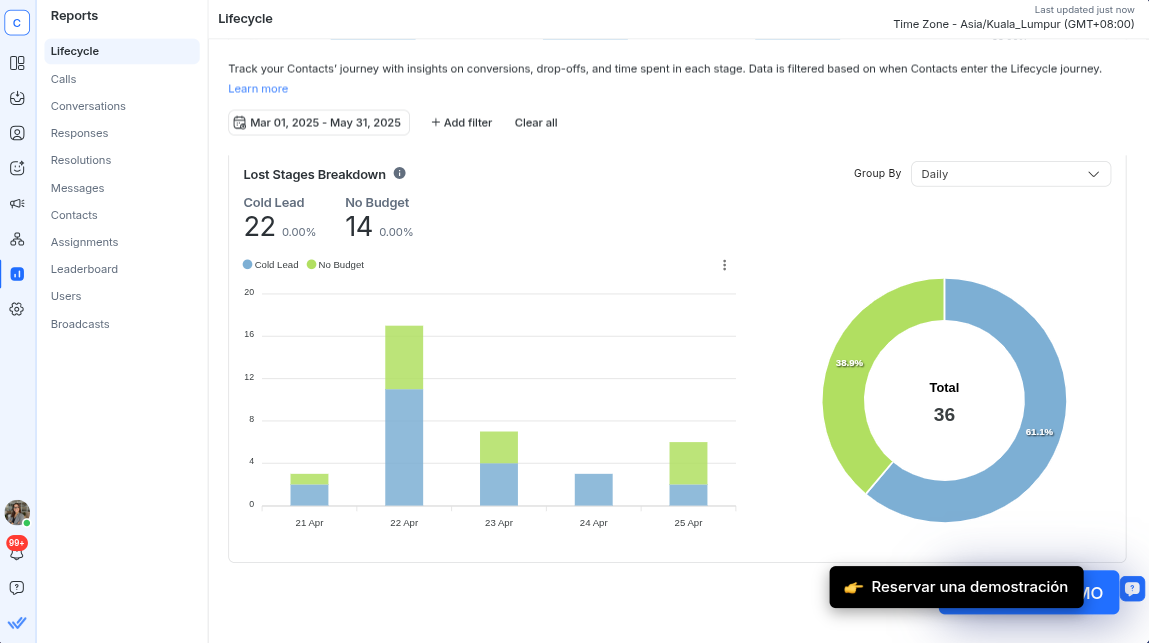
Task: Click Clear all filters
Action: click(x=536, y=122)
